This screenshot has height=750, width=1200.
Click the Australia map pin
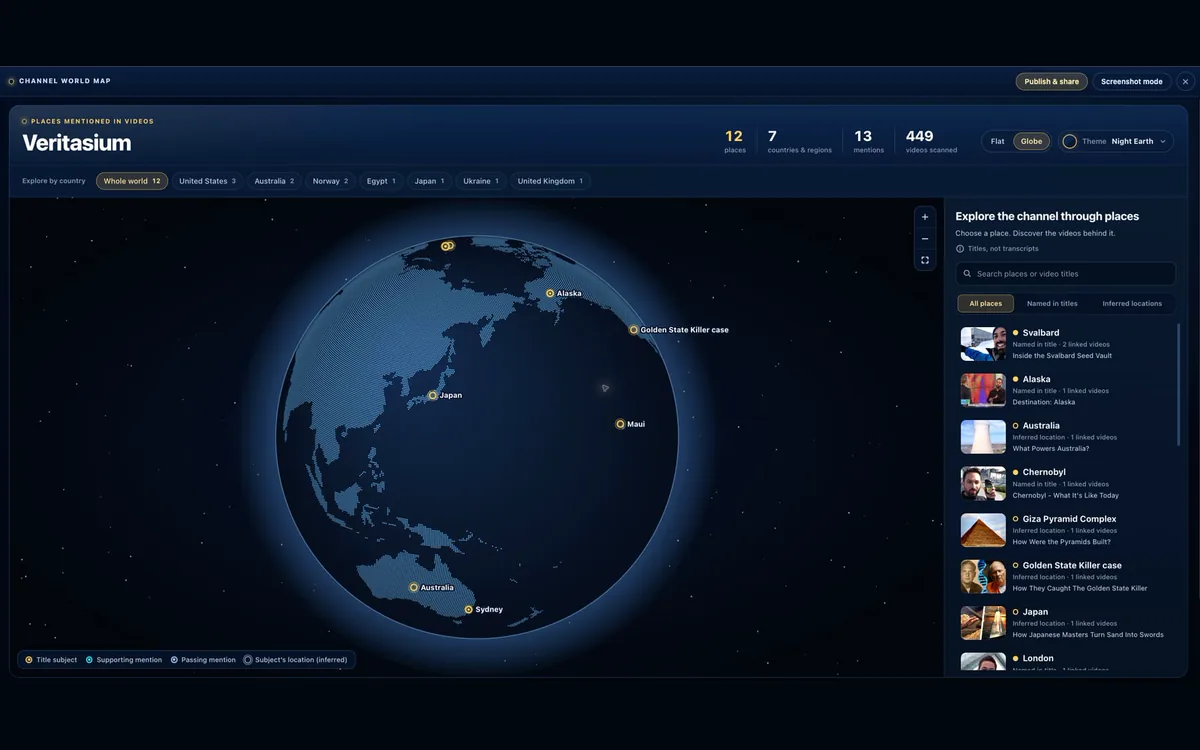[413, 588]
